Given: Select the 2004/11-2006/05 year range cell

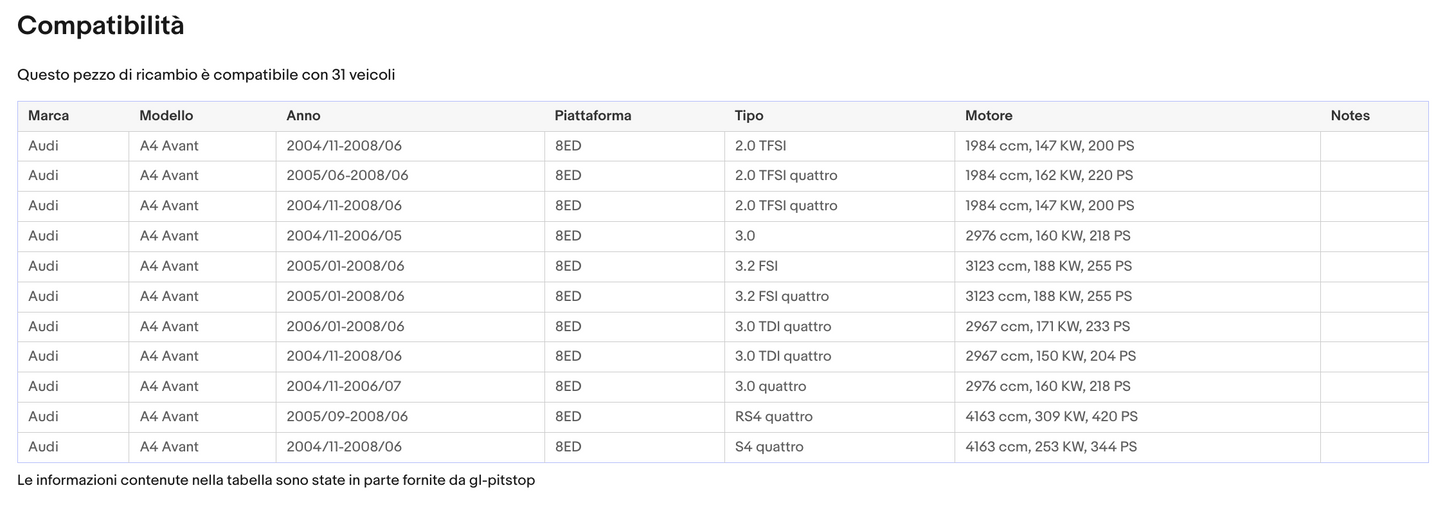Looking at the screenshot, I should pyautogui.click(x=344, y=236).
